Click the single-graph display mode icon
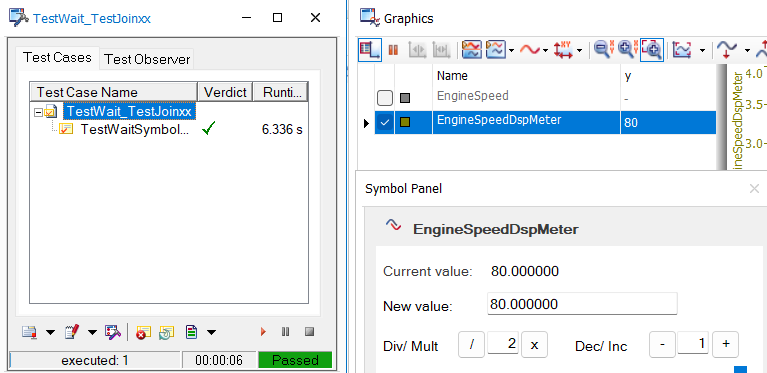 coord(495,50)
